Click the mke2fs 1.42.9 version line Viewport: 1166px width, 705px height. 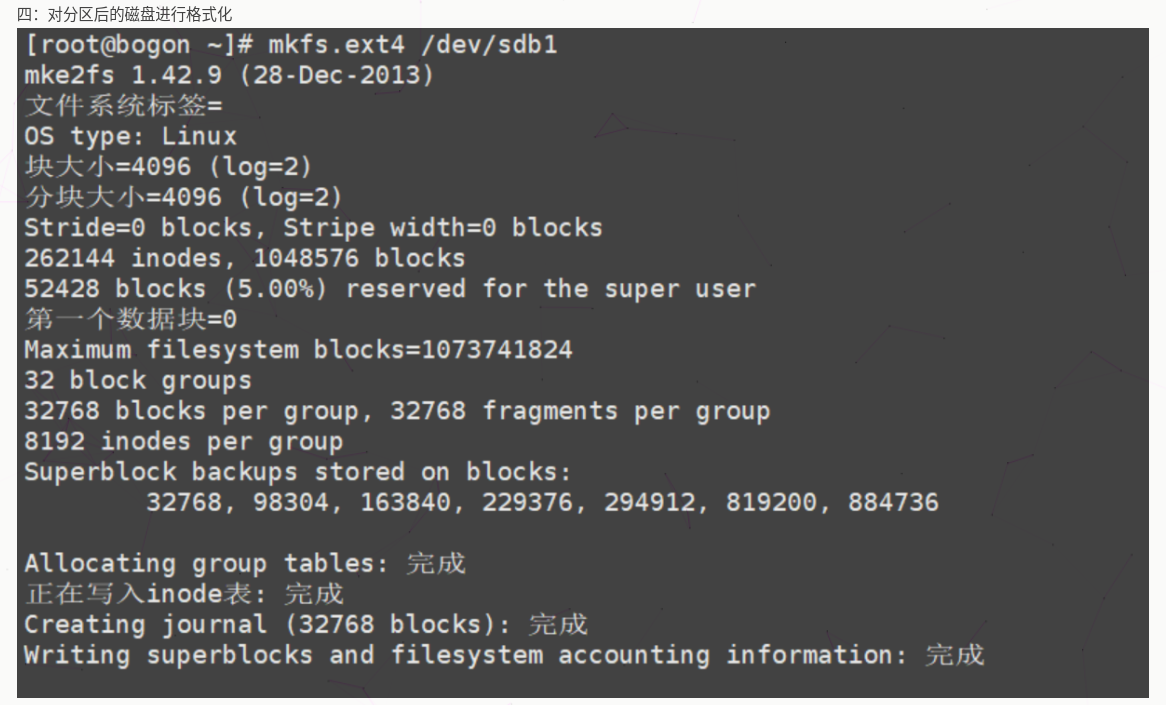click(x=229, y=75)
